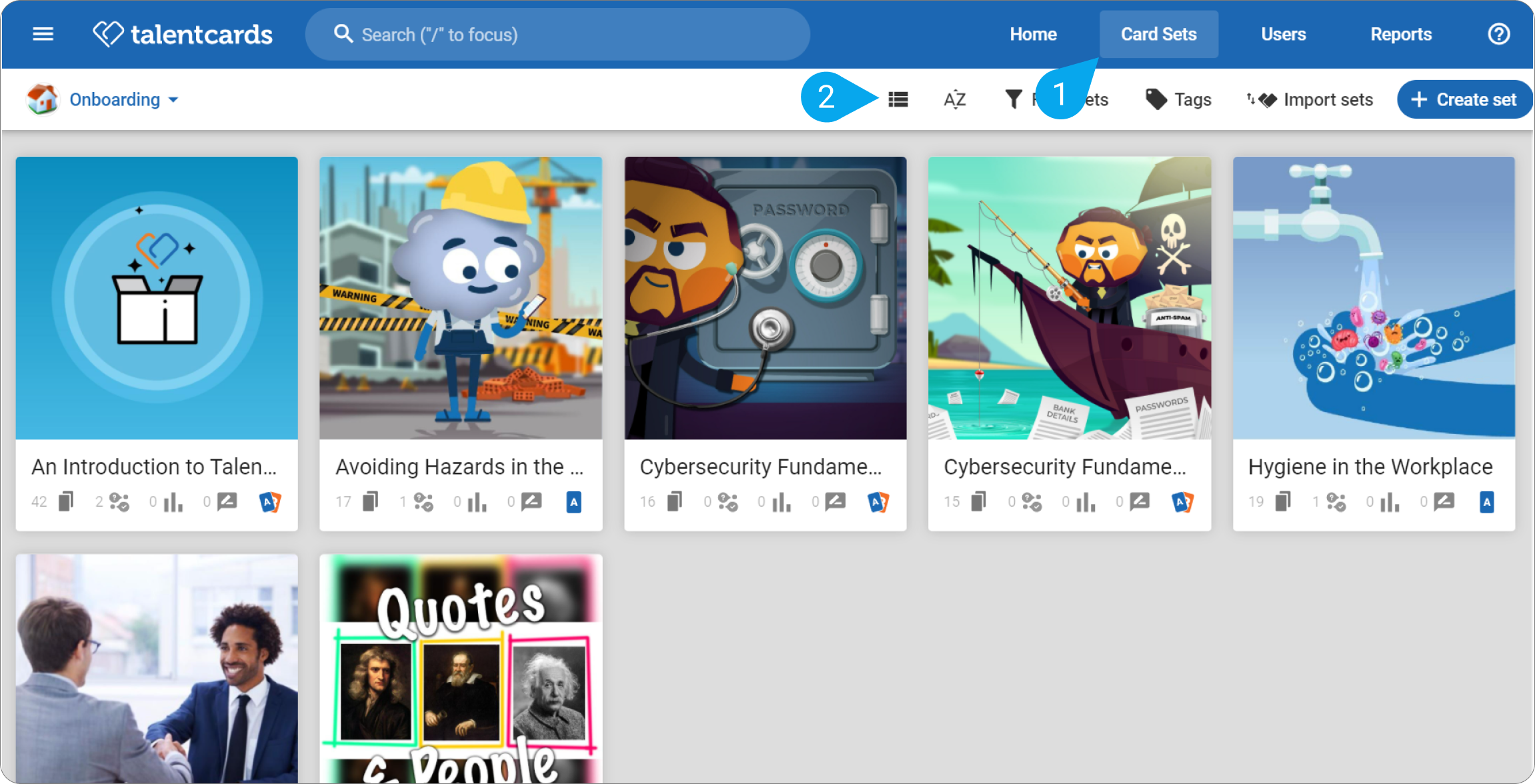
Task: Click the Import sets button
Action: [x=1310, y=99]
